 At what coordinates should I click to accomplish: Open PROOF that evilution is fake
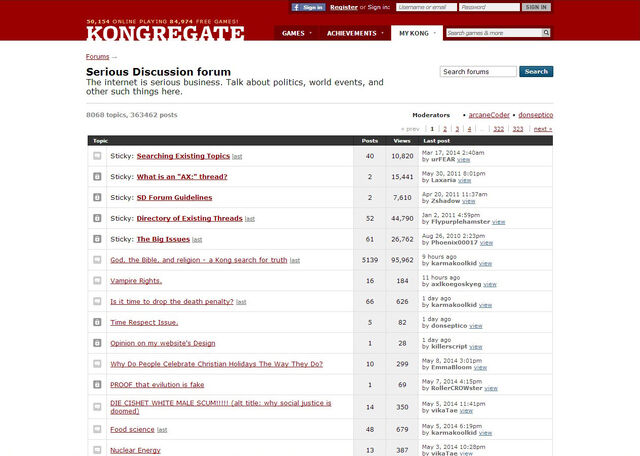tap(157, 385)
